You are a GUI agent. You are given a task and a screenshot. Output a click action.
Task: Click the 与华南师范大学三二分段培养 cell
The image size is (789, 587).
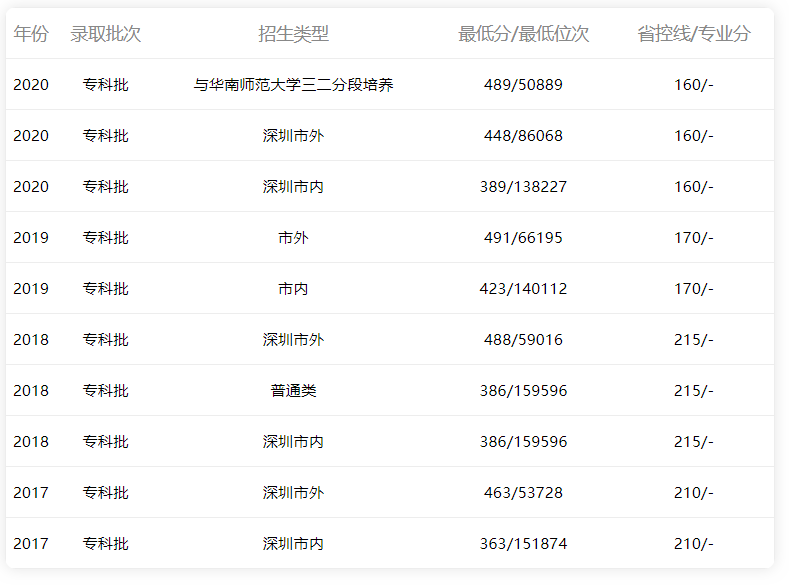pyautogui.click(x=293, y=85)
